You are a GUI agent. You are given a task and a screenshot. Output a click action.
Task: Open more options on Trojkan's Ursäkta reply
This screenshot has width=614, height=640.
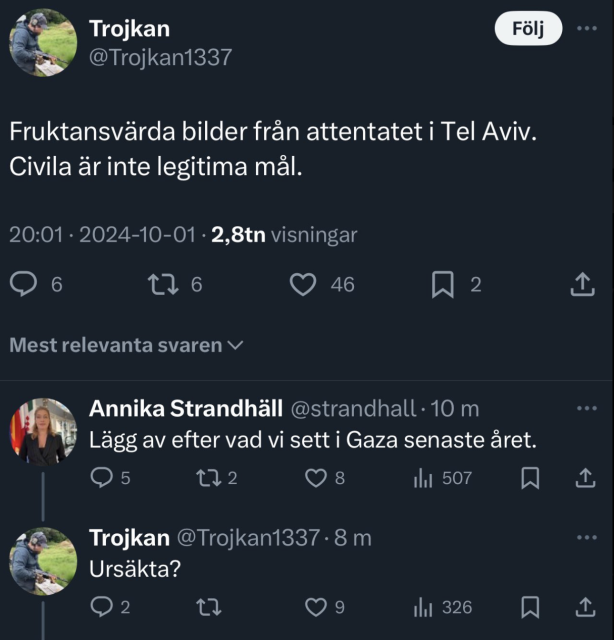[x=586, y=538]
